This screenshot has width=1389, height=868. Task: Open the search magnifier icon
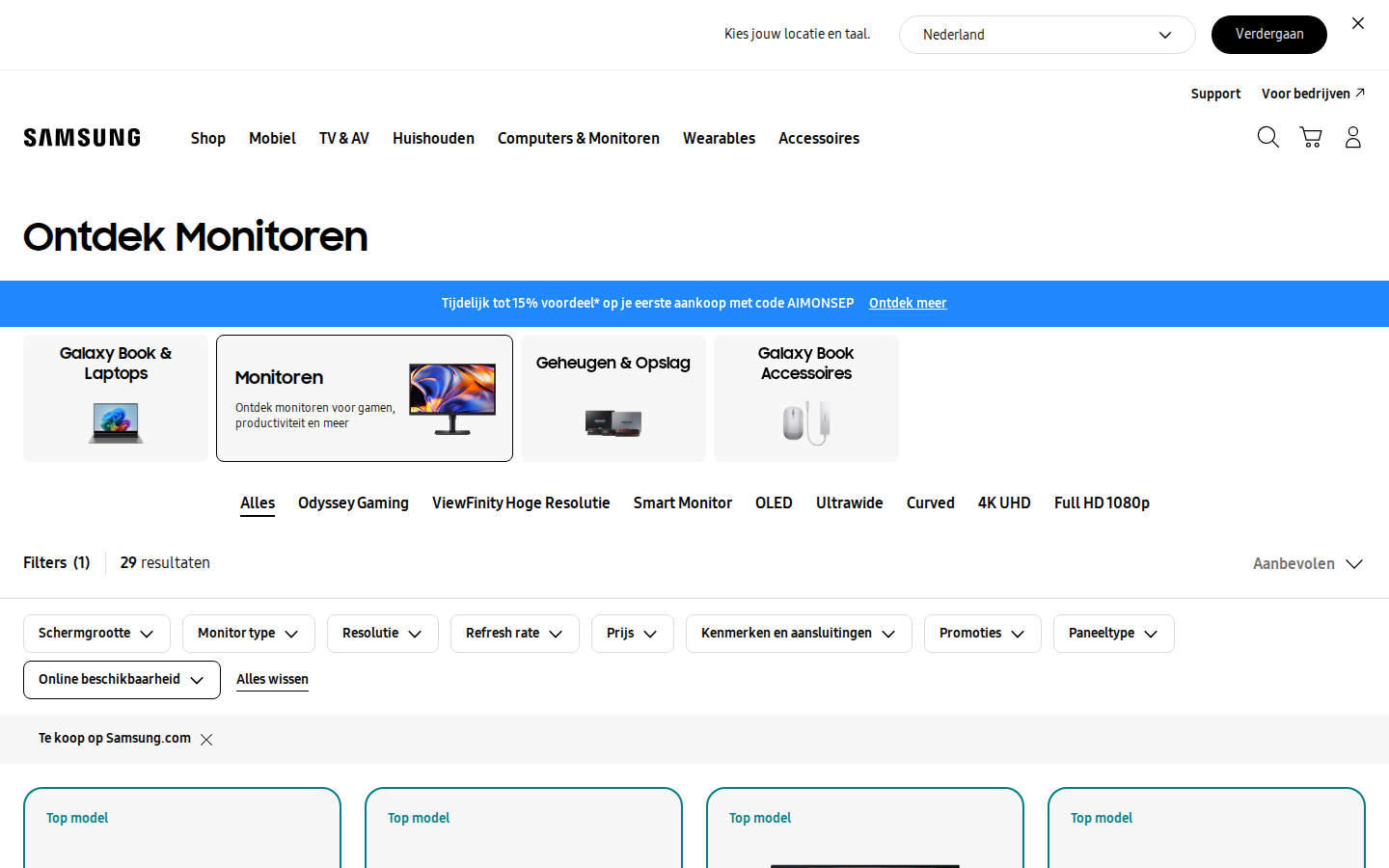click(1268, 138)
